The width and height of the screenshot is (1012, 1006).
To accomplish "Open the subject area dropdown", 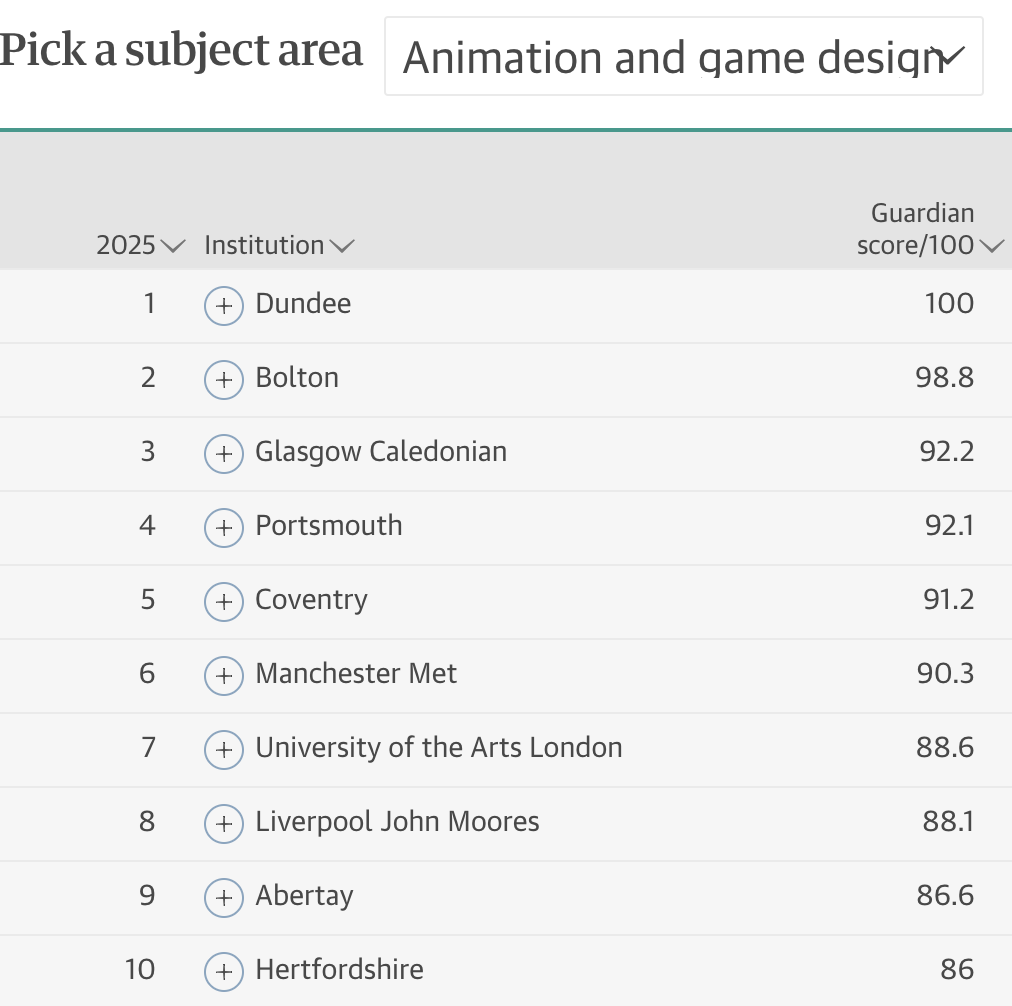I will [x=683, y=56].
